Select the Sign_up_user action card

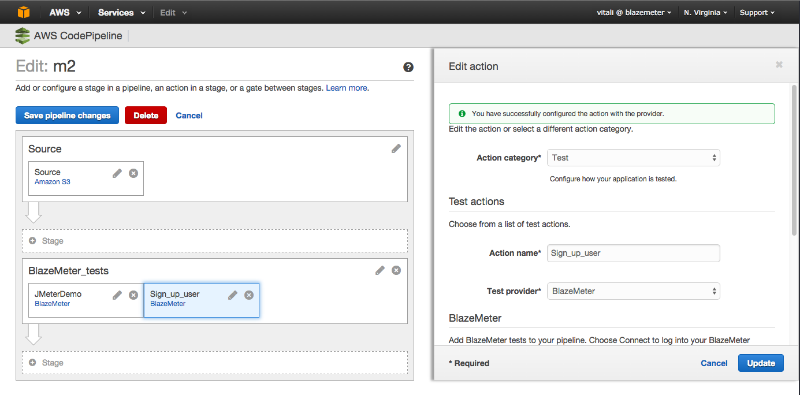[x=202, y=300]
